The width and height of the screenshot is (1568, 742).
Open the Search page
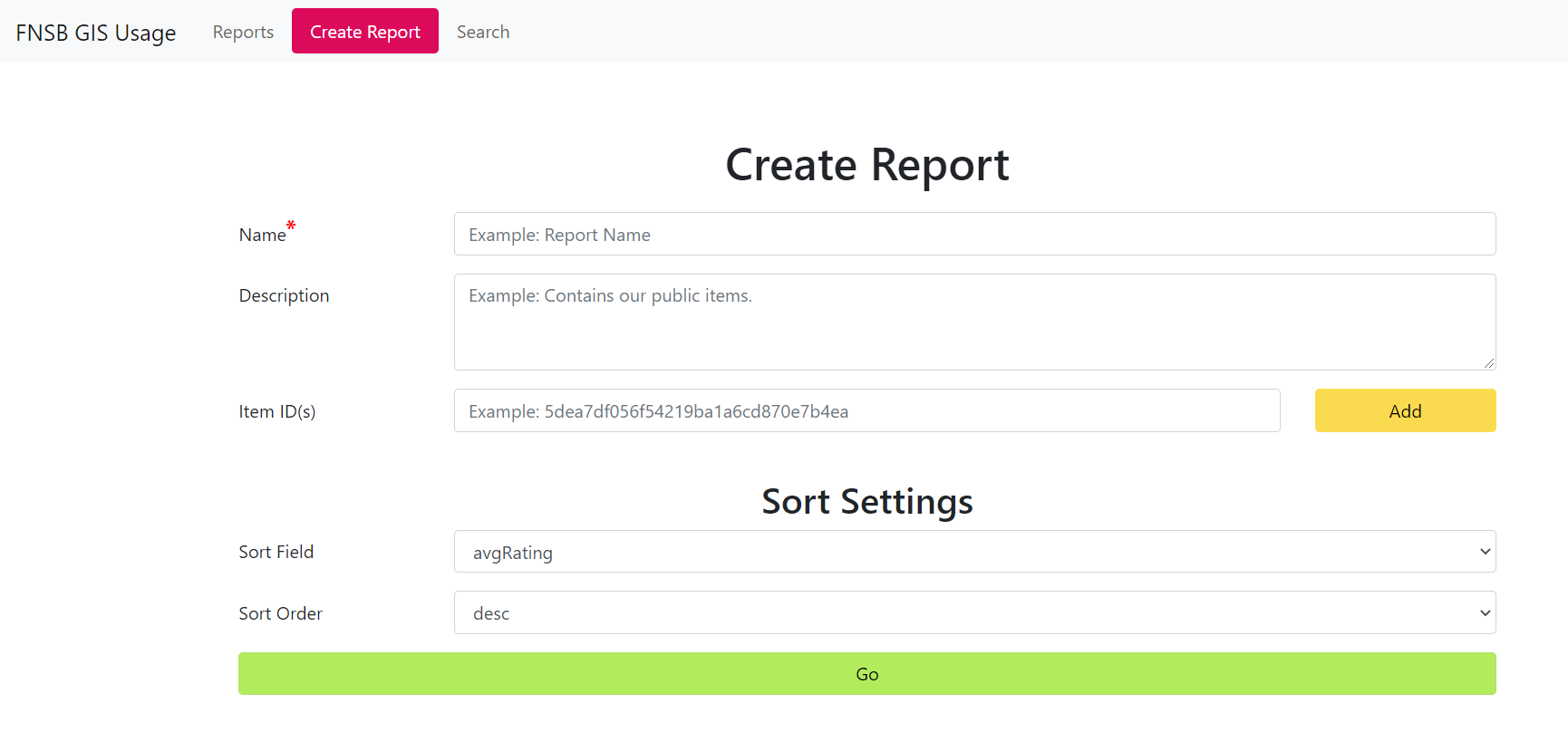483,32
